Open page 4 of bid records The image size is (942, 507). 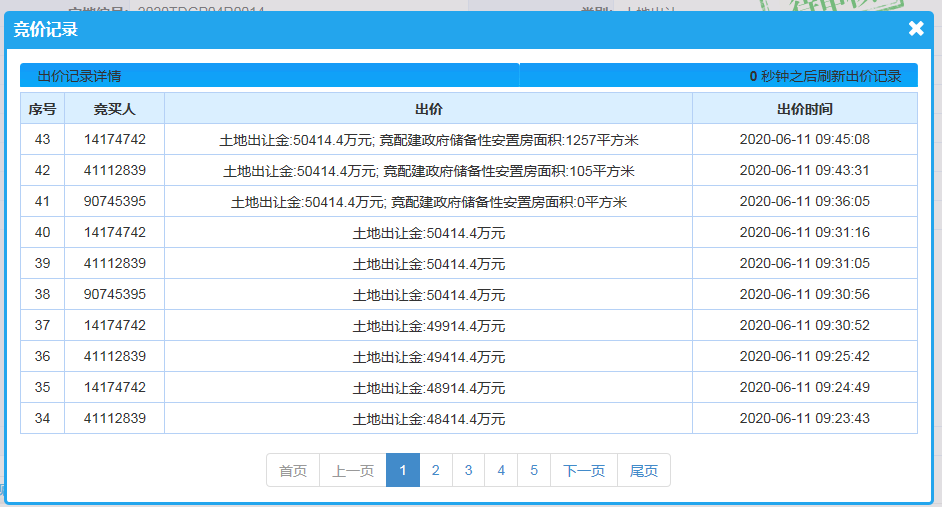[501, 471]
